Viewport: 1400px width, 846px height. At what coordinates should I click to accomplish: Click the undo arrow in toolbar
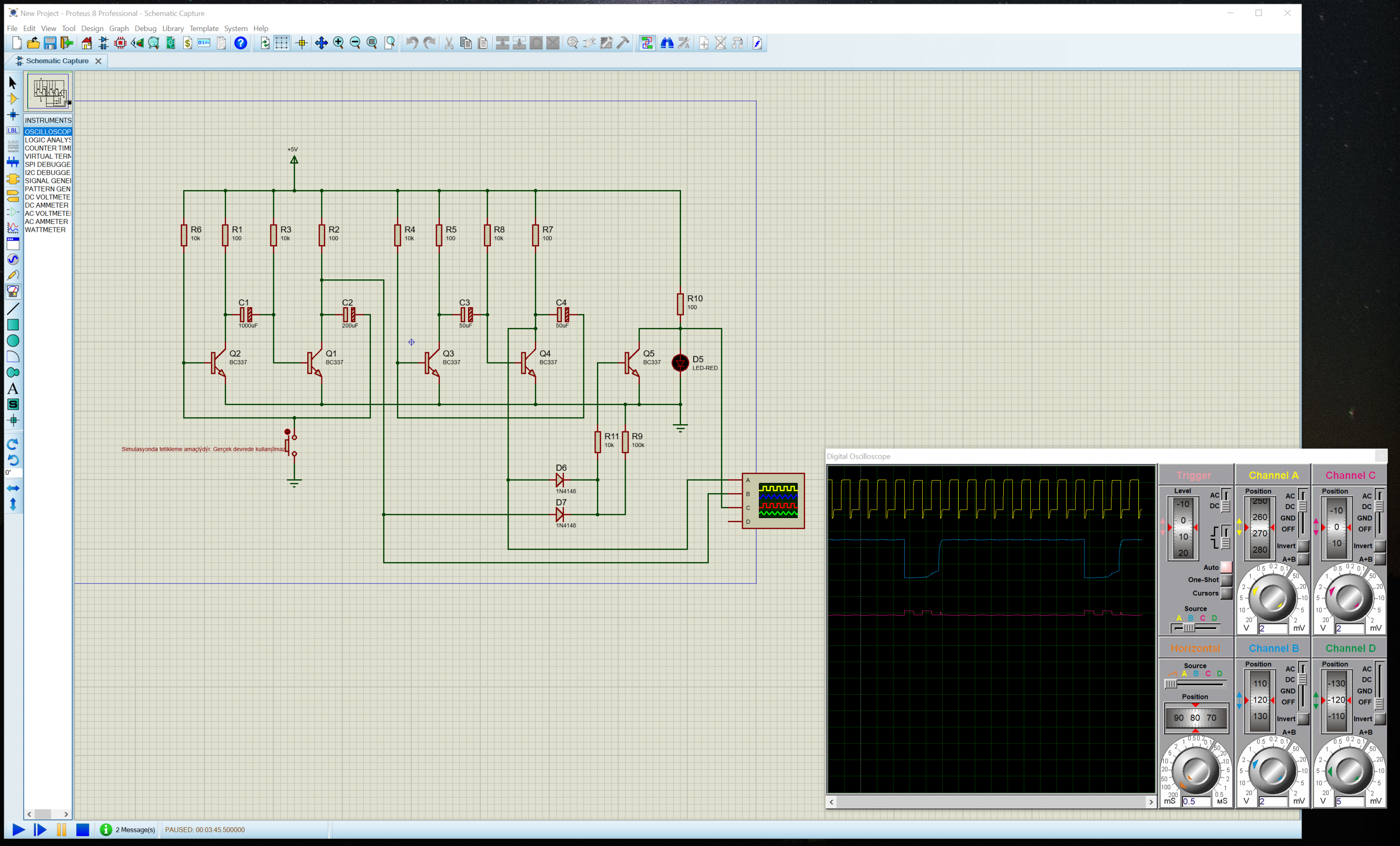click(412, 43)
